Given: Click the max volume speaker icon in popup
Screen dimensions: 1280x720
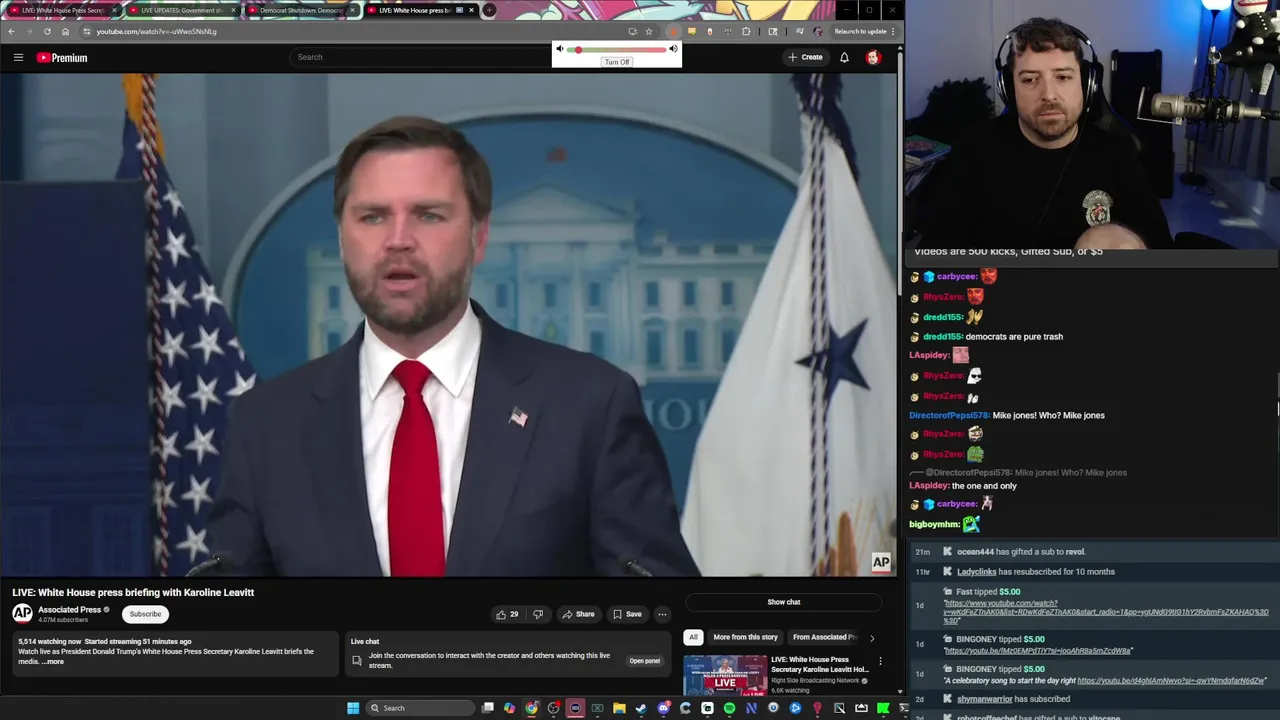Looking at the screenshot, I should [x=673, y=49].
